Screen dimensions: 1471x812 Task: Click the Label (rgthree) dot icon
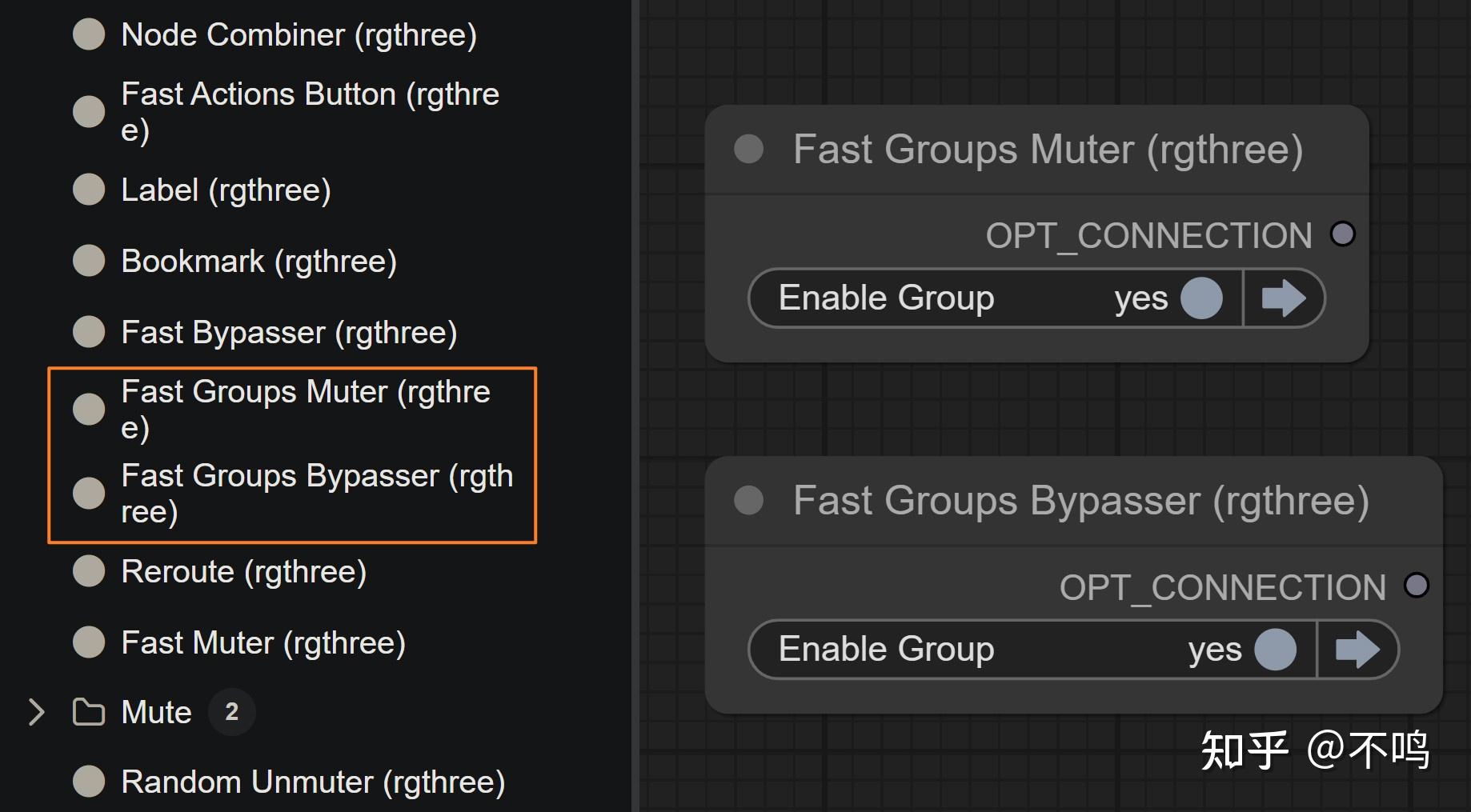(89, 190)
